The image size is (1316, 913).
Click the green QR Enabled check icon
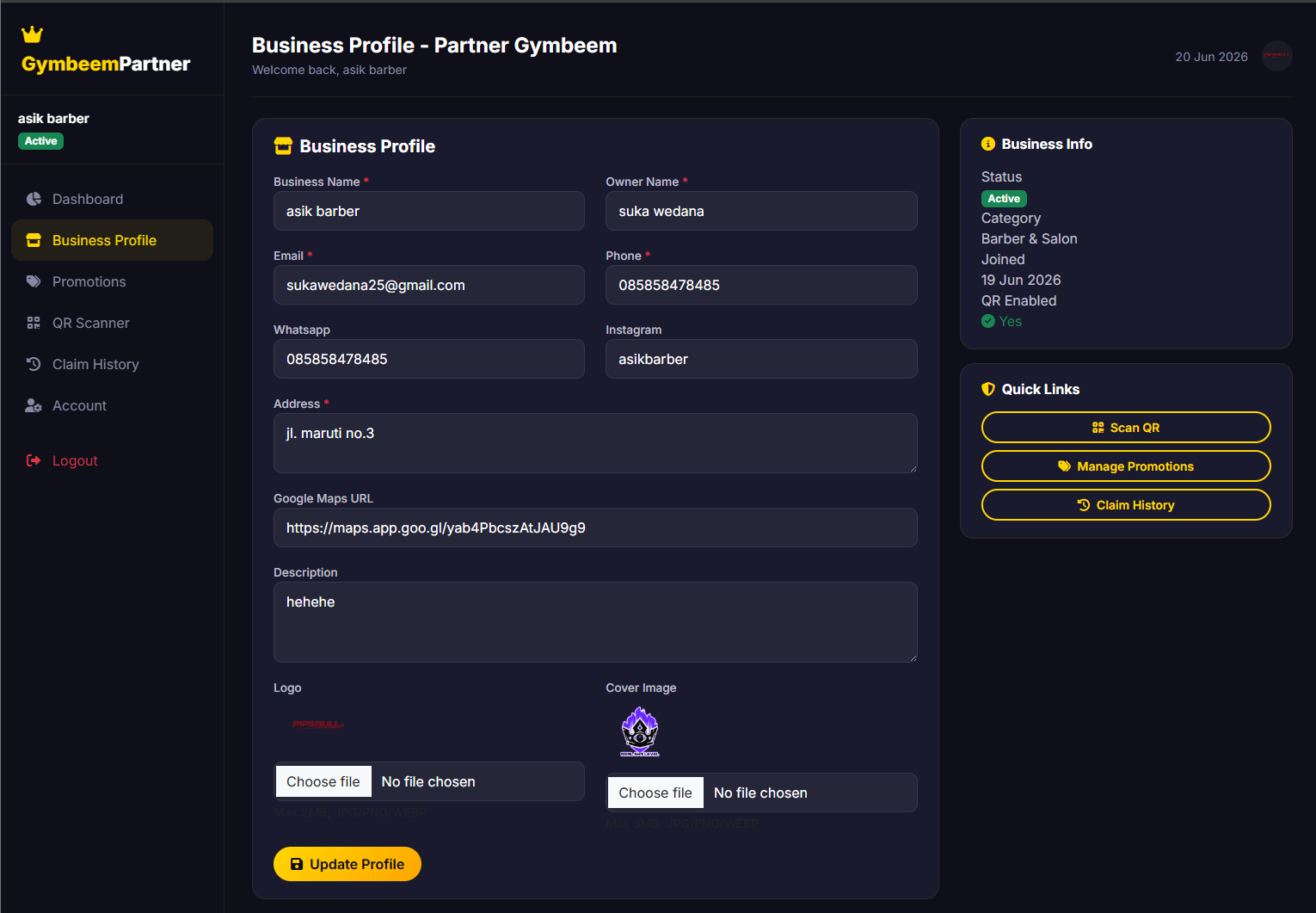pyautogui.click(x=988, y=321)
